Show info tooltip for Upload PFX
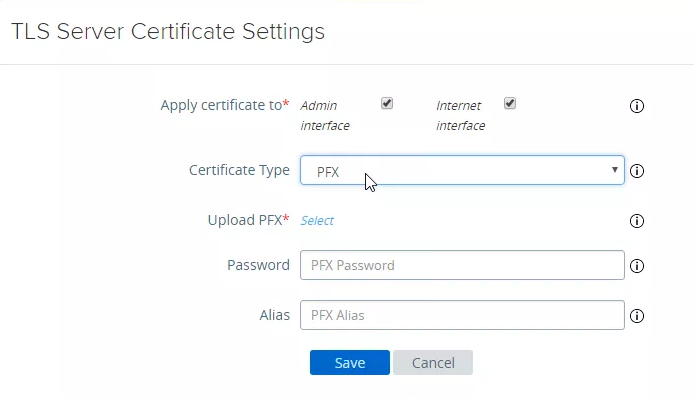The width and height of the screenshot is (694, 398). pyautogui.click(x=636, y=221)
